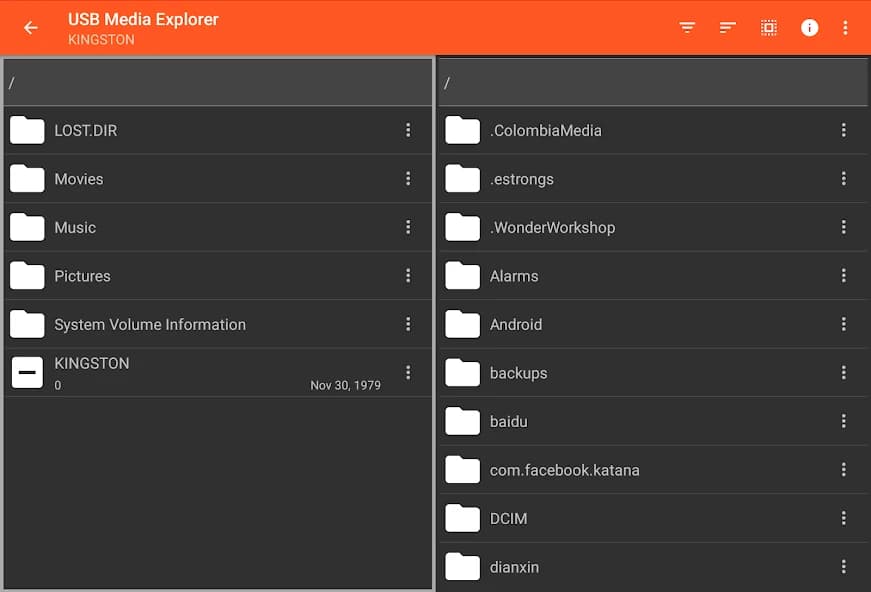Open the com.facebook.katana folder
Screen dimensions: 871x592
pyautogui.click(x=563, y=469)
